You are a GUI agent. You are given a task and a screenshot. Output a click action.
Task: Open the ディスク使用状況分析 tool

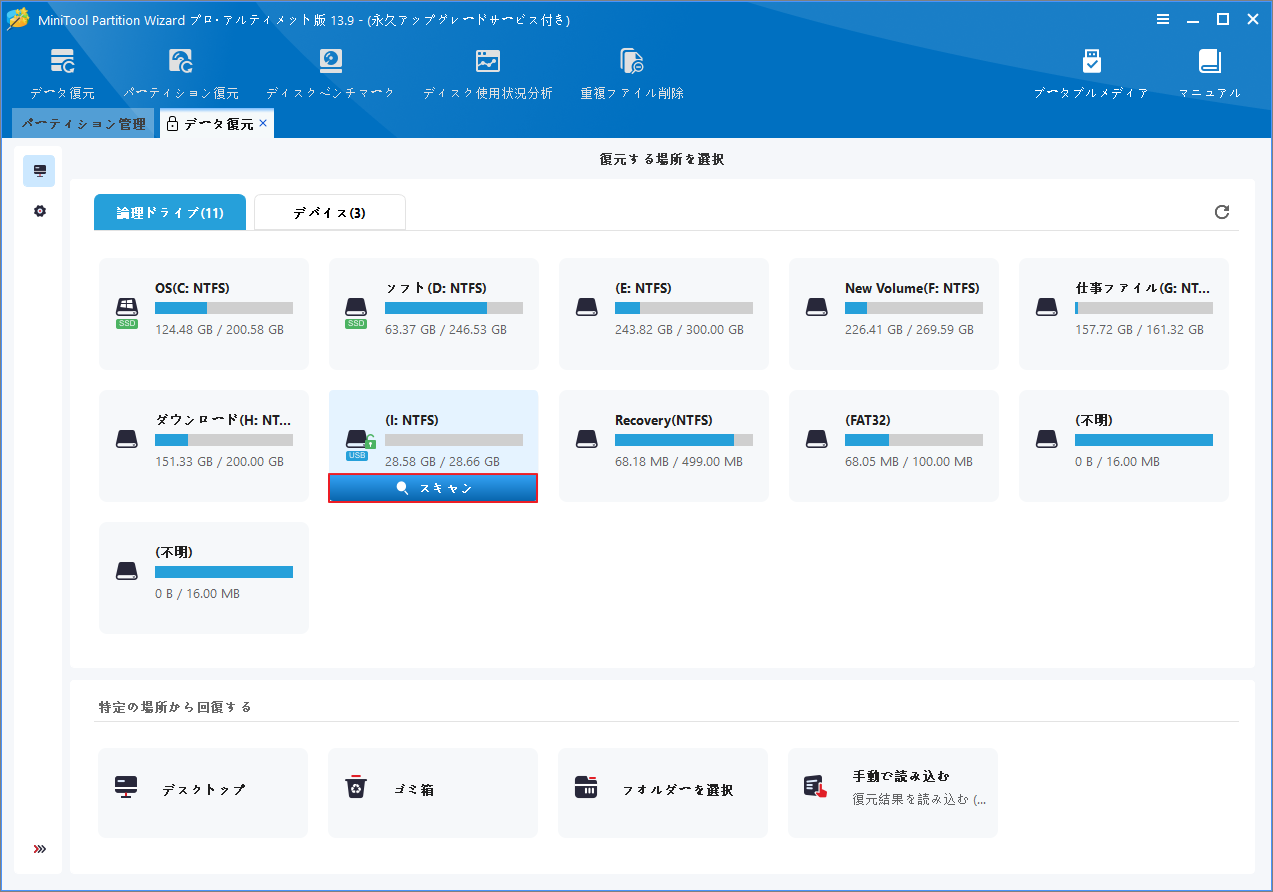[x=487, y=73]
